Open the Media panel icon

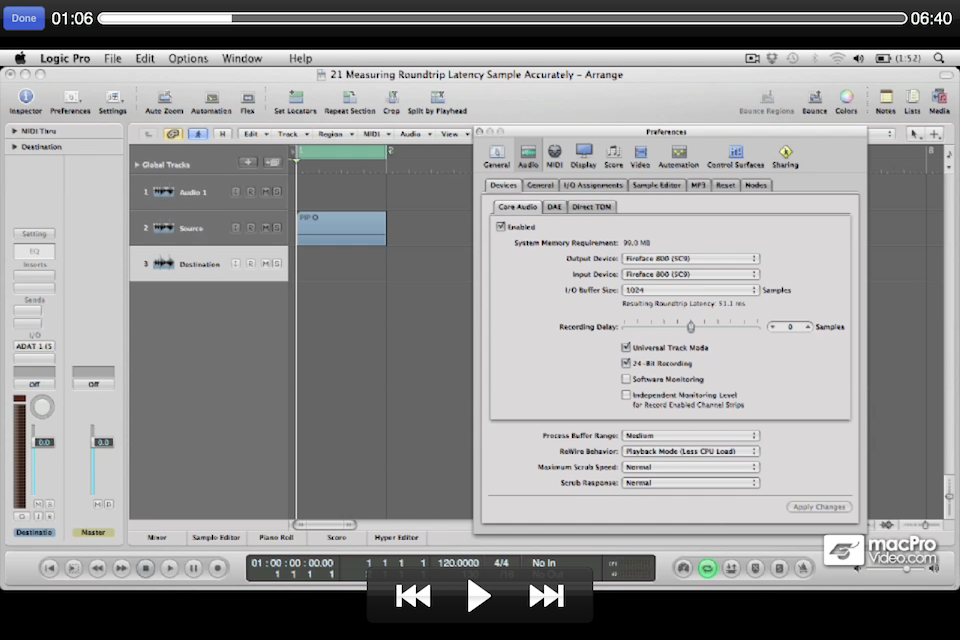[x=939, y=101]
